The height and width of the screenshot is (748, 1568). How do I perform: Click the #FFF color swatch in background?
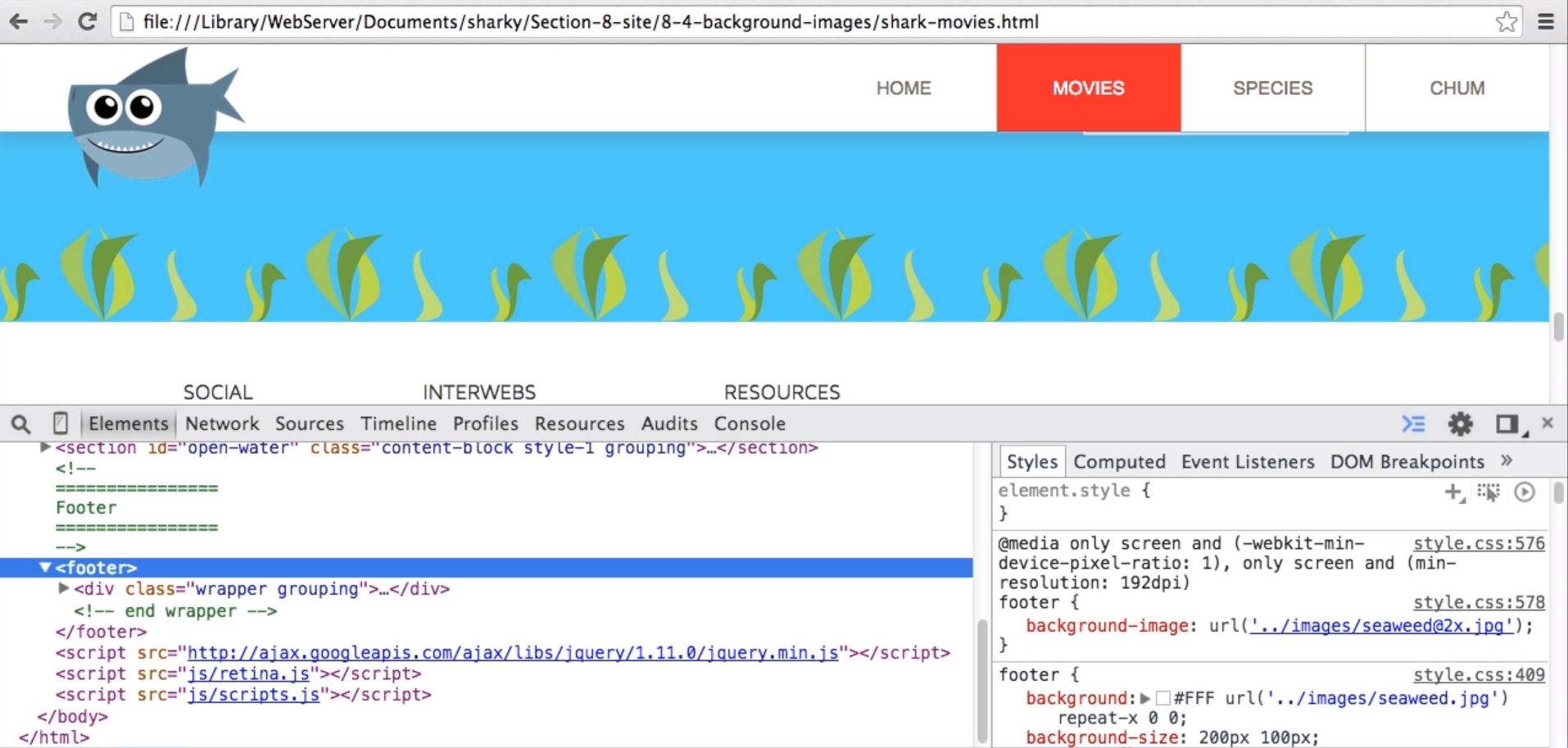click(x=1162, y=698)
